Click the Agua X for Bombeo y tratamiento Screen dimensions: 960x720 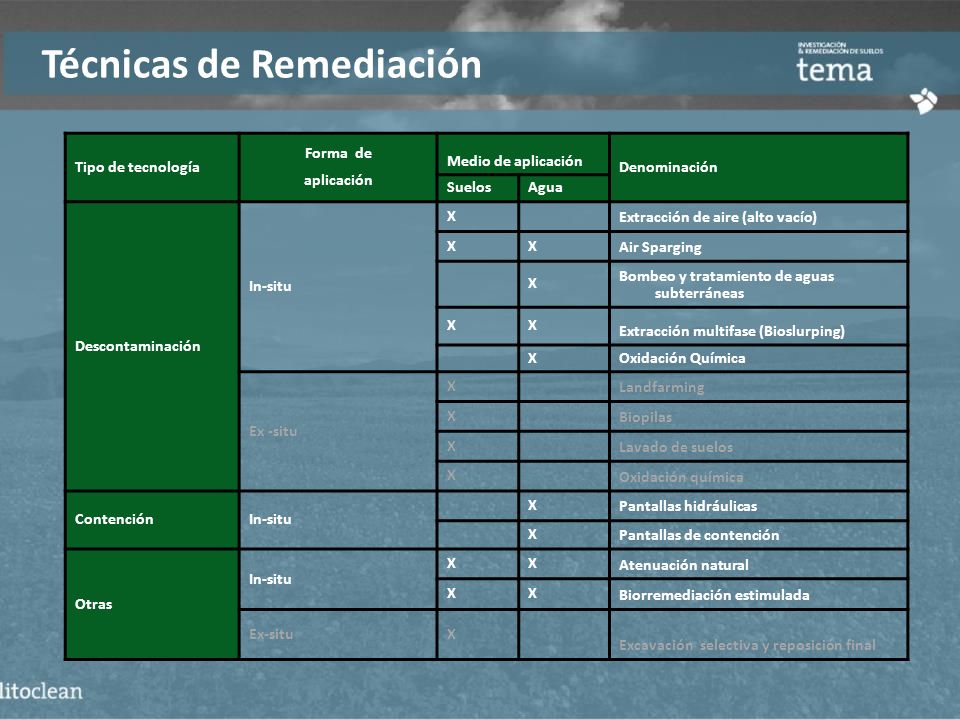tap(532, 283)
